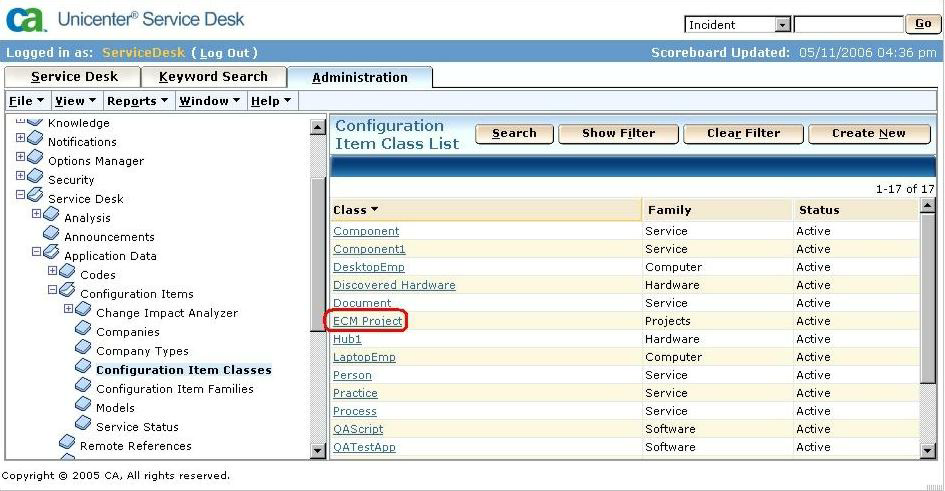Viewport: 945px width, 491px height.
Task: Click the Log Out link
Action: (x=224, y=53)
